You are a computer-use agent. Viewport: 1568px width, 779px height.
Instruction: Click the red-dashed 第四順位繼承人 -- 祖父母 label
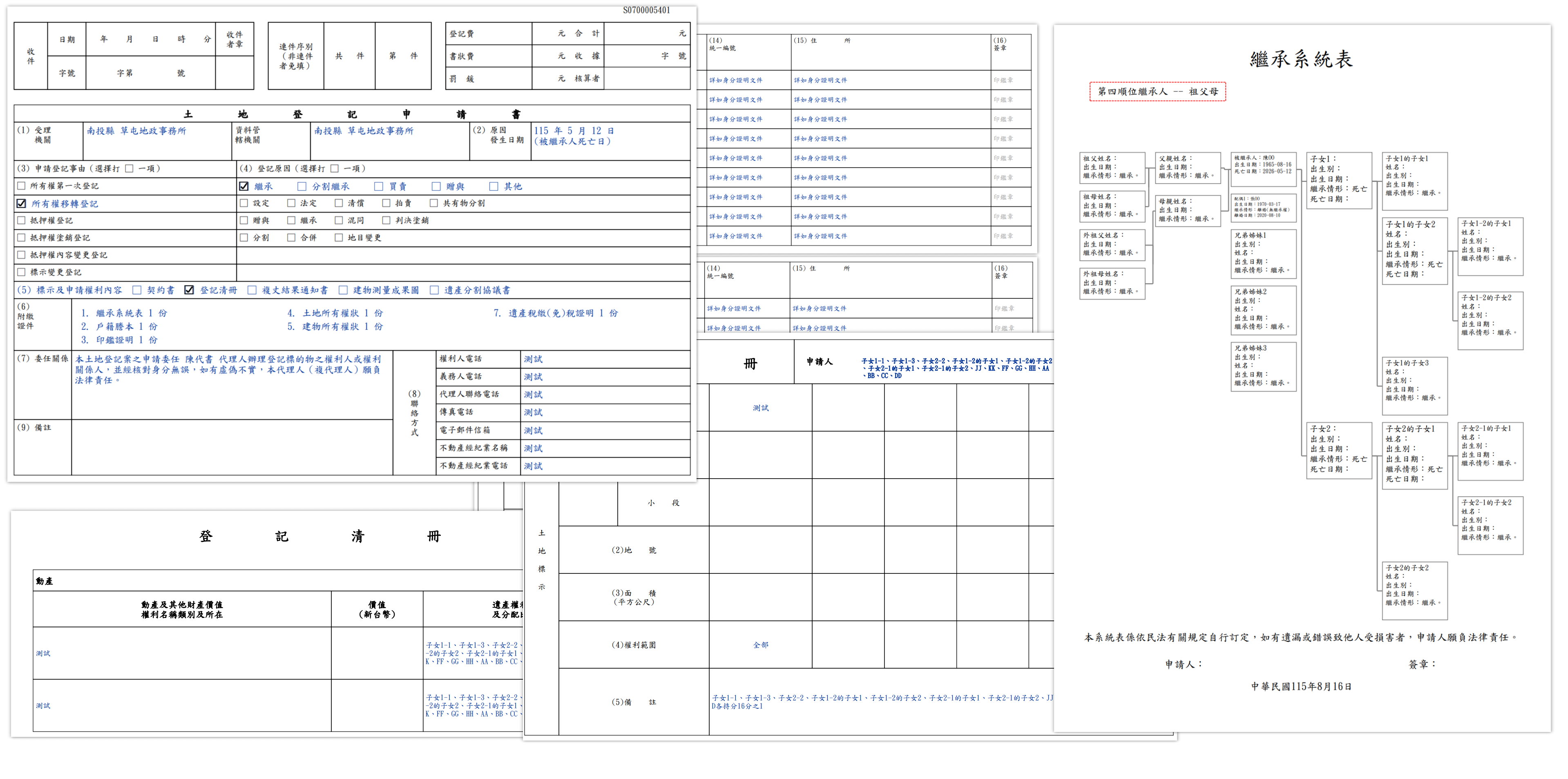(1158, 92)
